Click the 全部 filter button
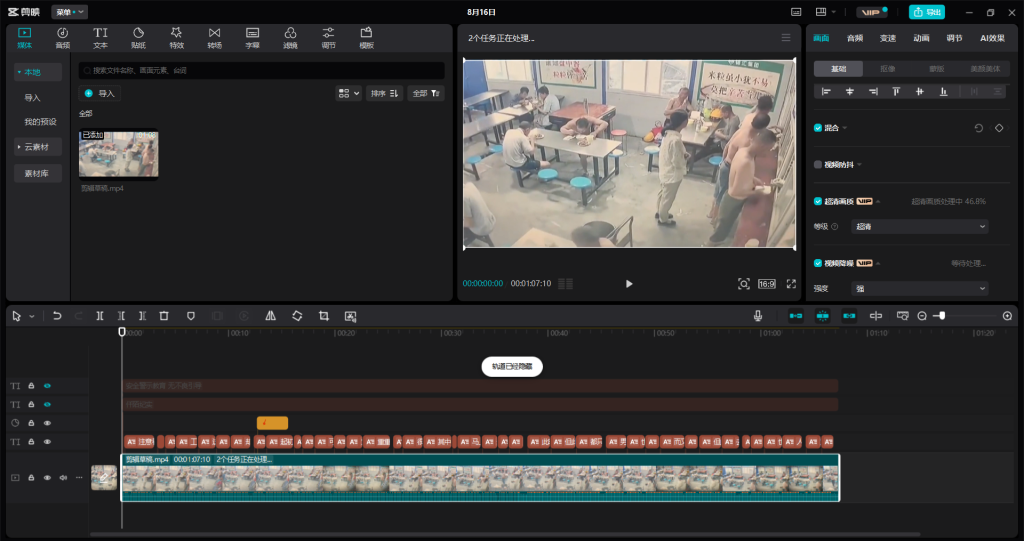This screenshot has width=1024, height=541. [x=426, y=93]
